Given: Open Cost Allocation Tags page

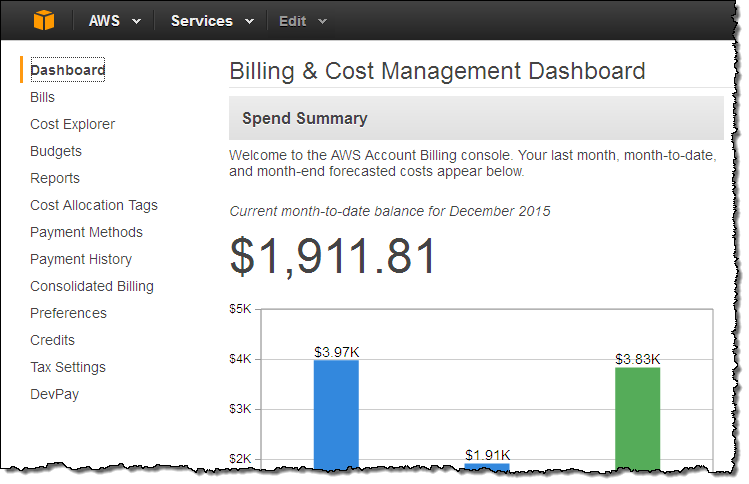Looking at the screenshot, I should pyautogui.click(x=94, y=205).
